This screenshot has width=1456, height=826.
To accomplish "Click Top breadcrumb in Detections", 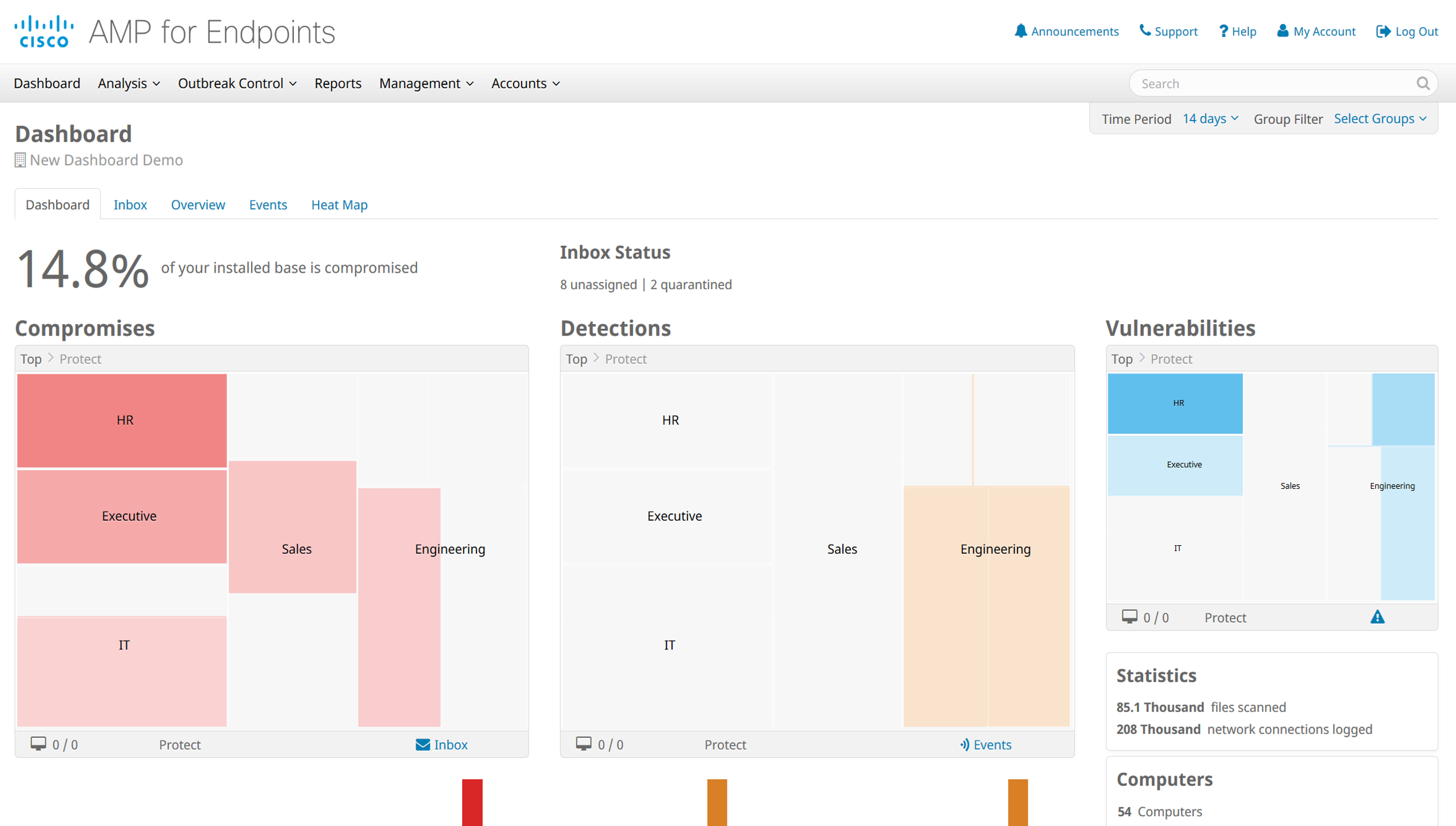I will tap(576, 359).
